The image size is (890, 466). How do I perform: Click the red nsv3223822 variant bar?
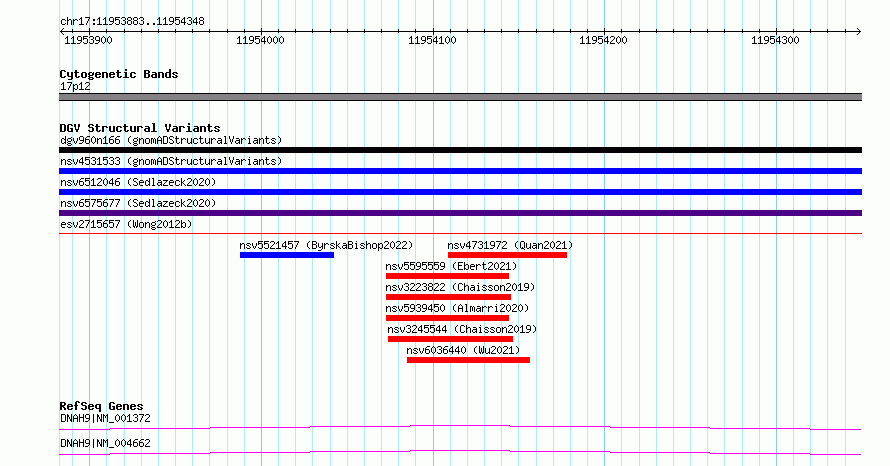click(x=448, y=297)
